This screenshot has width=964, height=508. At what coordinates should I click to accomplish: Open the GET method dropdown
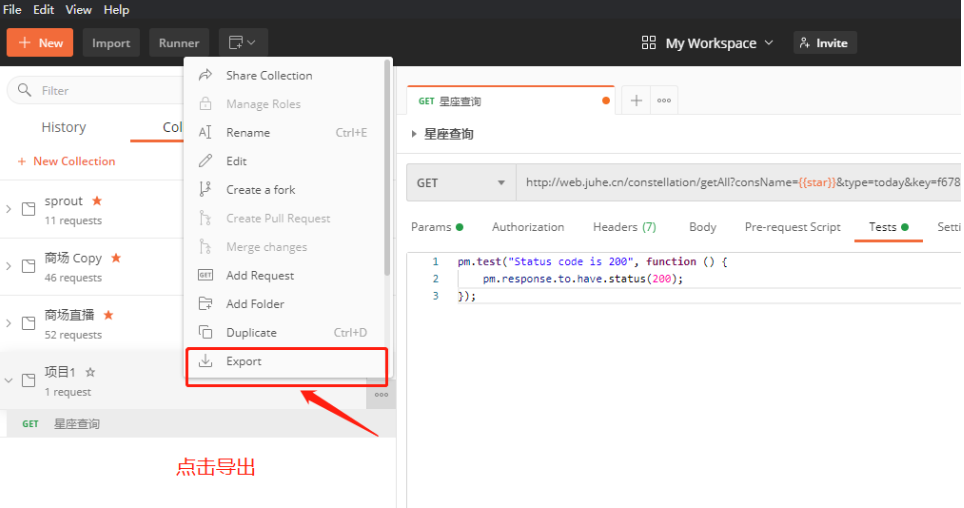point(460,183)
